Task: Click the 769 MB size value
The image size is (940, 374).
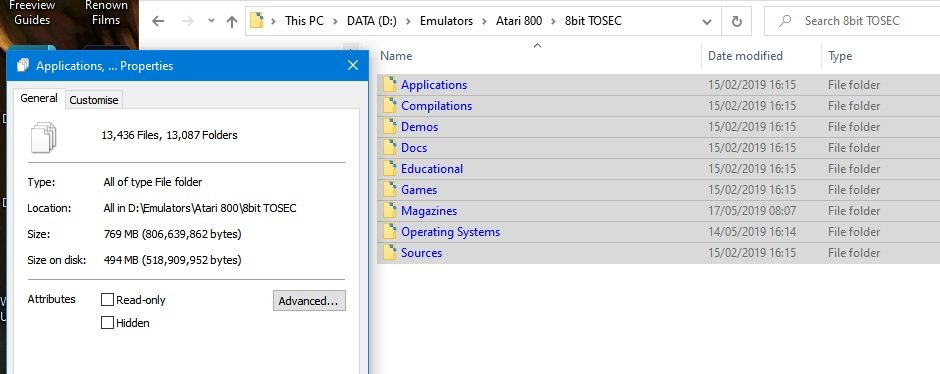Action: [x=173, y=234]
